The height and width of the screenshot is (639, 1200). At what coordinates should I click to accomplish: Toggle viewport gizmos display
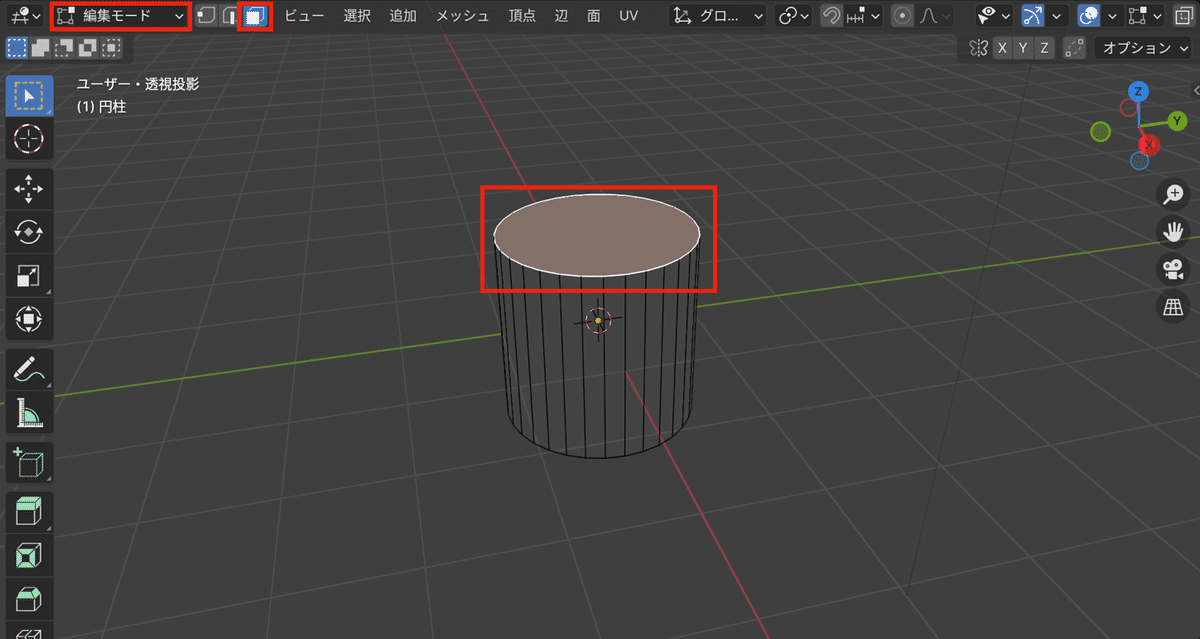tap(1033, 16)
